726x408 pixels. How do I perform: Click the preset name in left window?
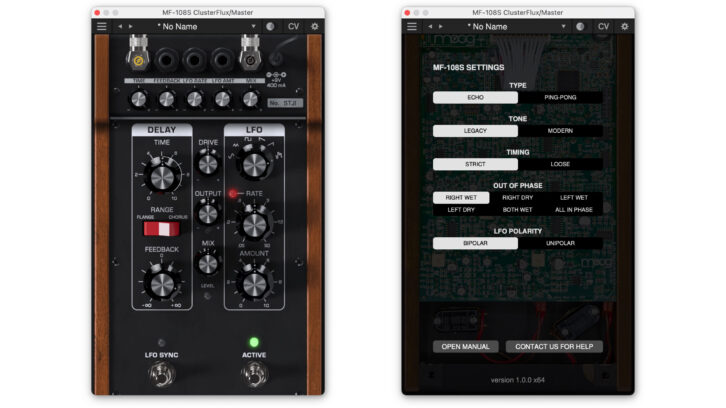(177, 27)
